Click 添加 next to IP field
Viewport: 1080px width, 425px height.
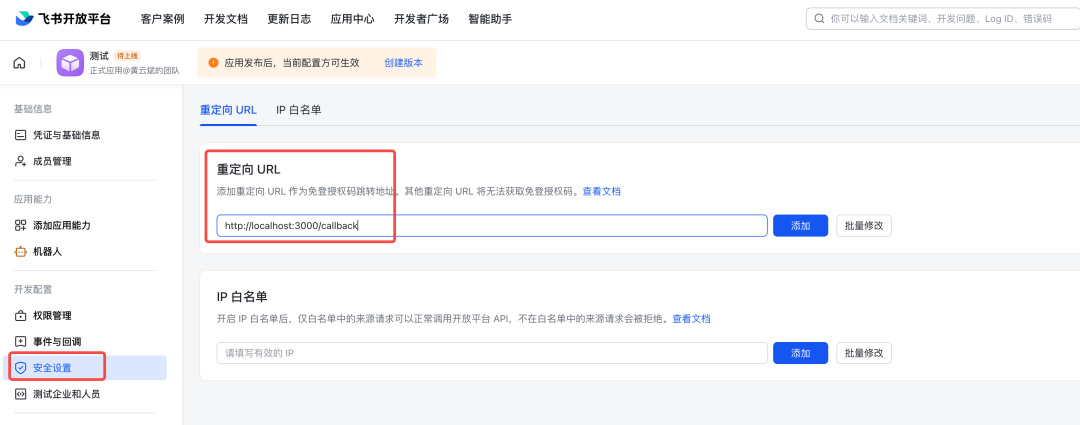[x=800, y=353]
